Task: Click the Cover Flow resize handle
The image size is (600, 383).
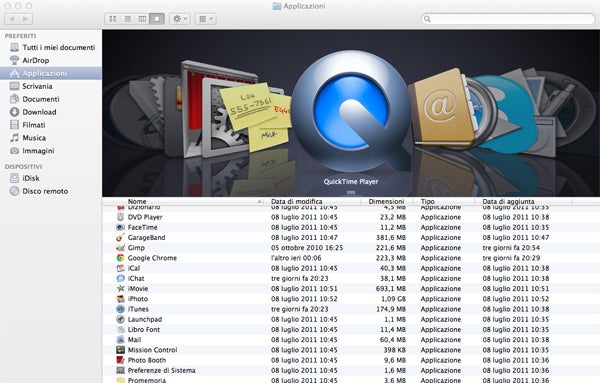Action: pos(351,192)
